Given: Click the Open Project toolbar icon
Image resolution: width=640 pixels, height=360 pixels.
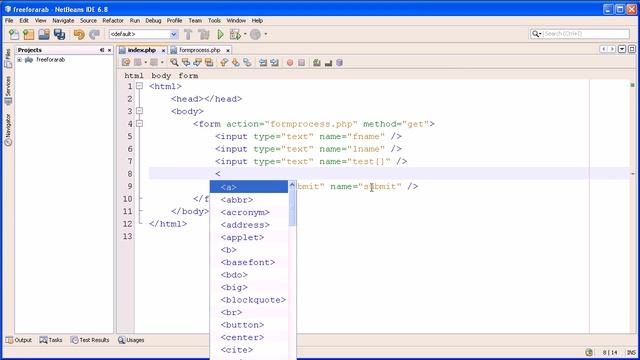Looking at the screenshot, I should tap(44, 34).
